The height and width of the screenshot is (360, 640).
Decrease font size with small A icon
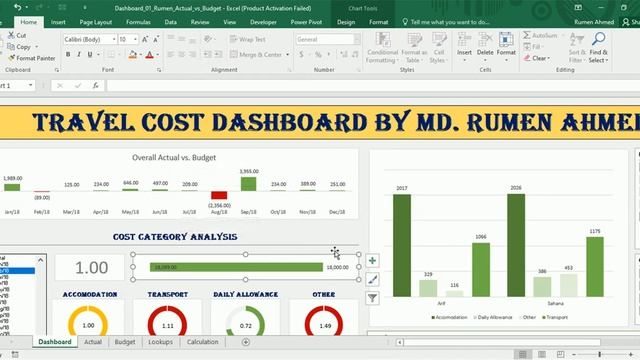(x=156, y=39)
